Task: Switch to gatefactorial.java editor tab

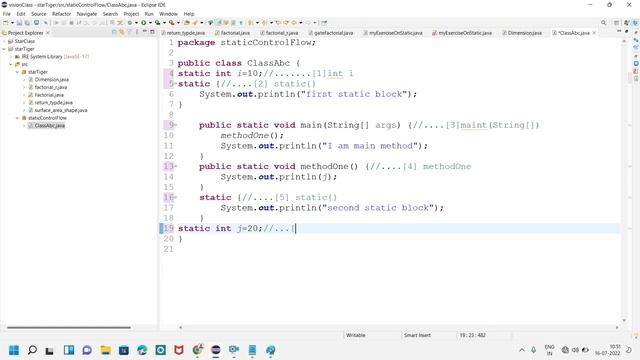Action: click(331, 33)
